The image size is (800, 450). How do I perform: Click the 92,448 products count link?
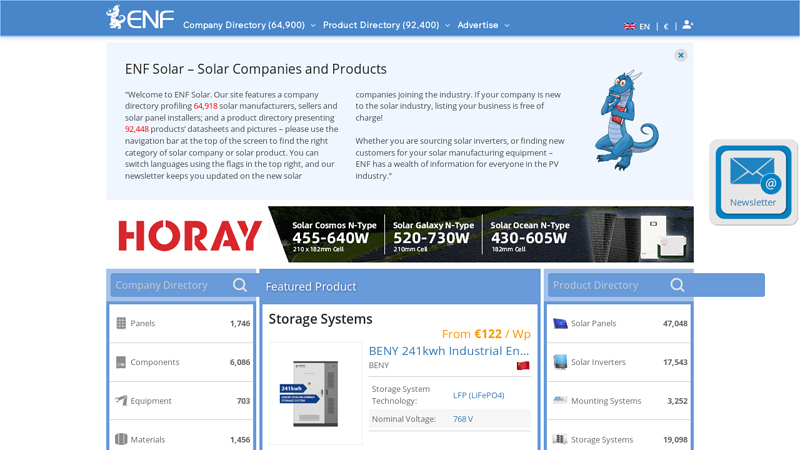(x=137, y=129)
